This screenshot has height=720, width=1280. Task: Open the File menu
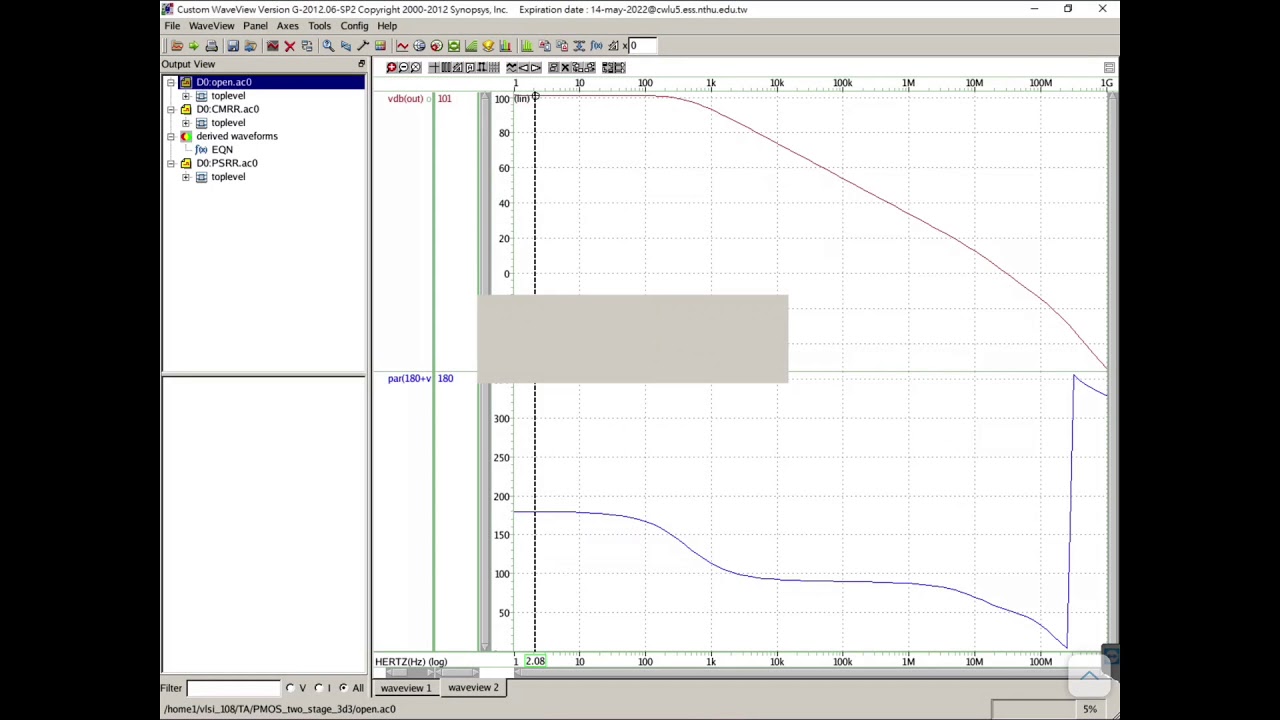click(172, 26)
